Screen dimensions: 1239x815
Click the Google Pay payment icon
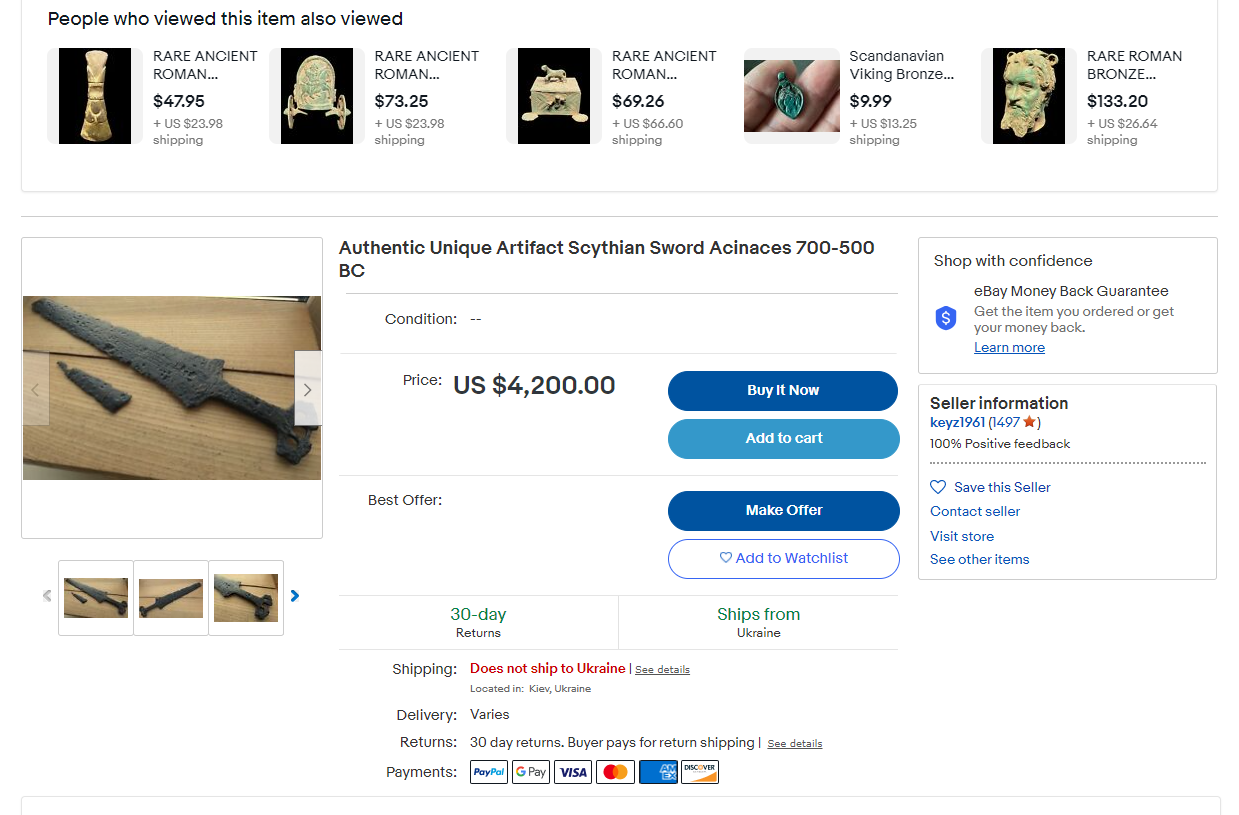click(x=531, y=772)
